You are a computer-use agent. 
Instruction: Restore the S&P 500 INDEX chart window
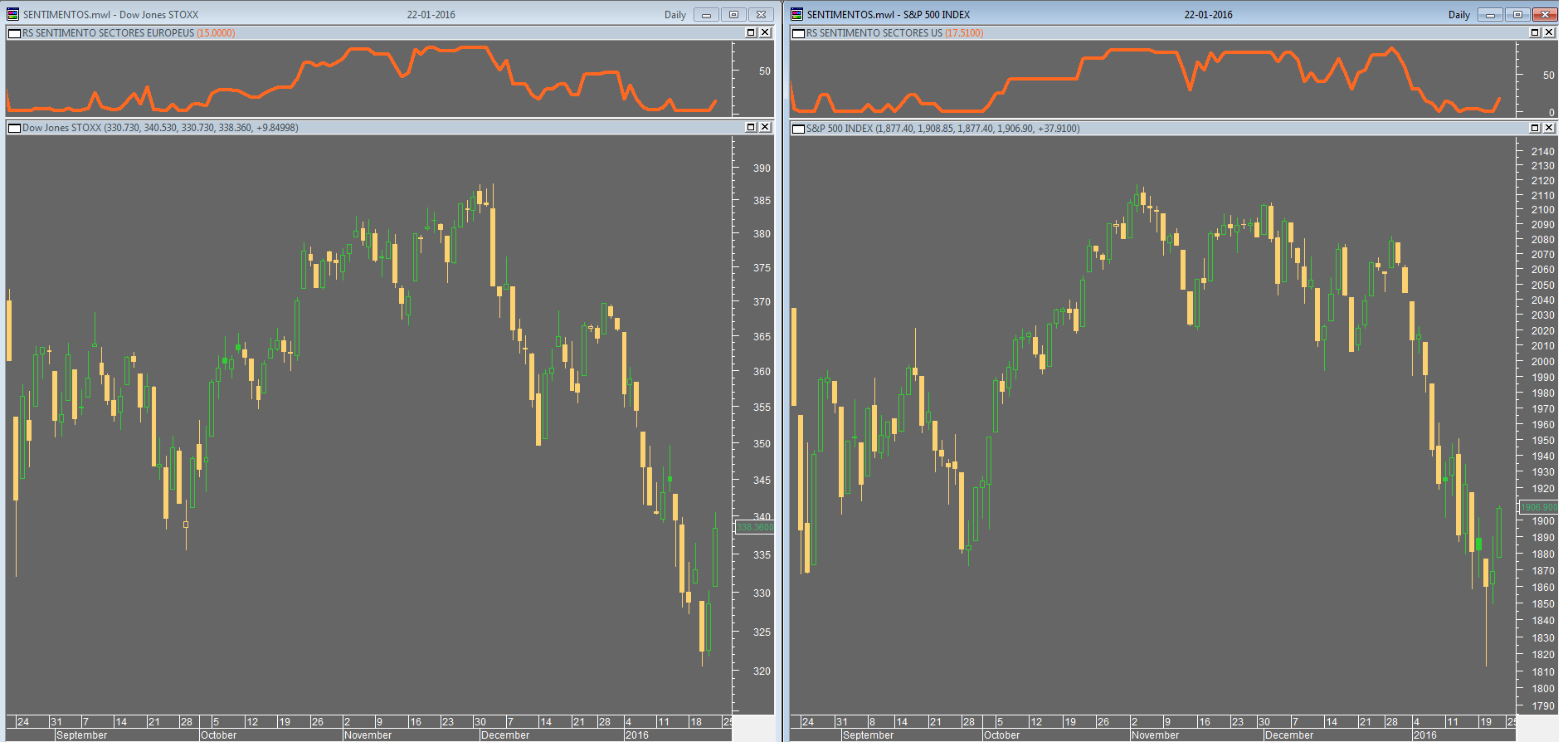click(1517, 14)
